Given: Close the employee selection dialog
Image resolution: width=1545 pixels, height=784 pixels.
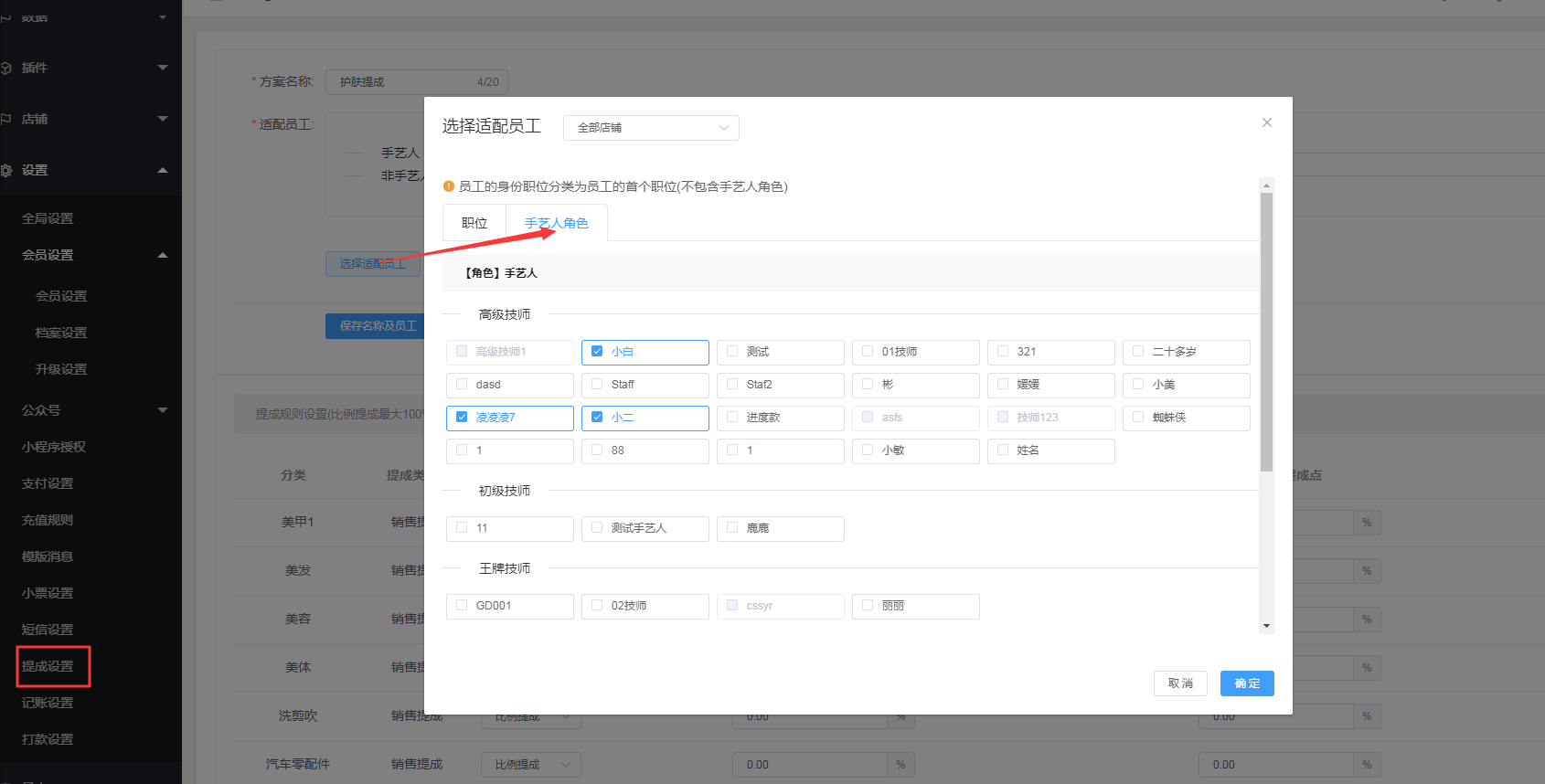Looking at the screenshot, I should (x=1266, y=122).
